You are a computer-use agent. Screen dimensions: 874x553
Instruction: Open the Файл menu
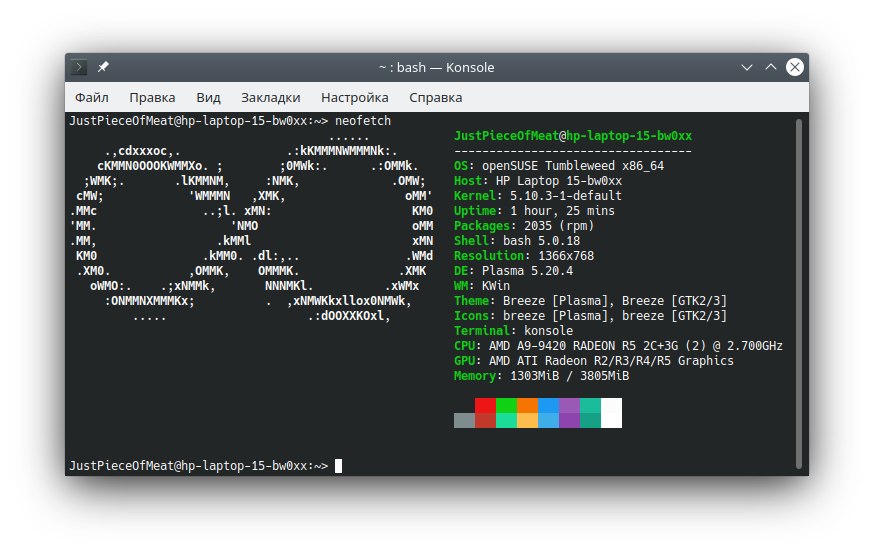point(92,98)
